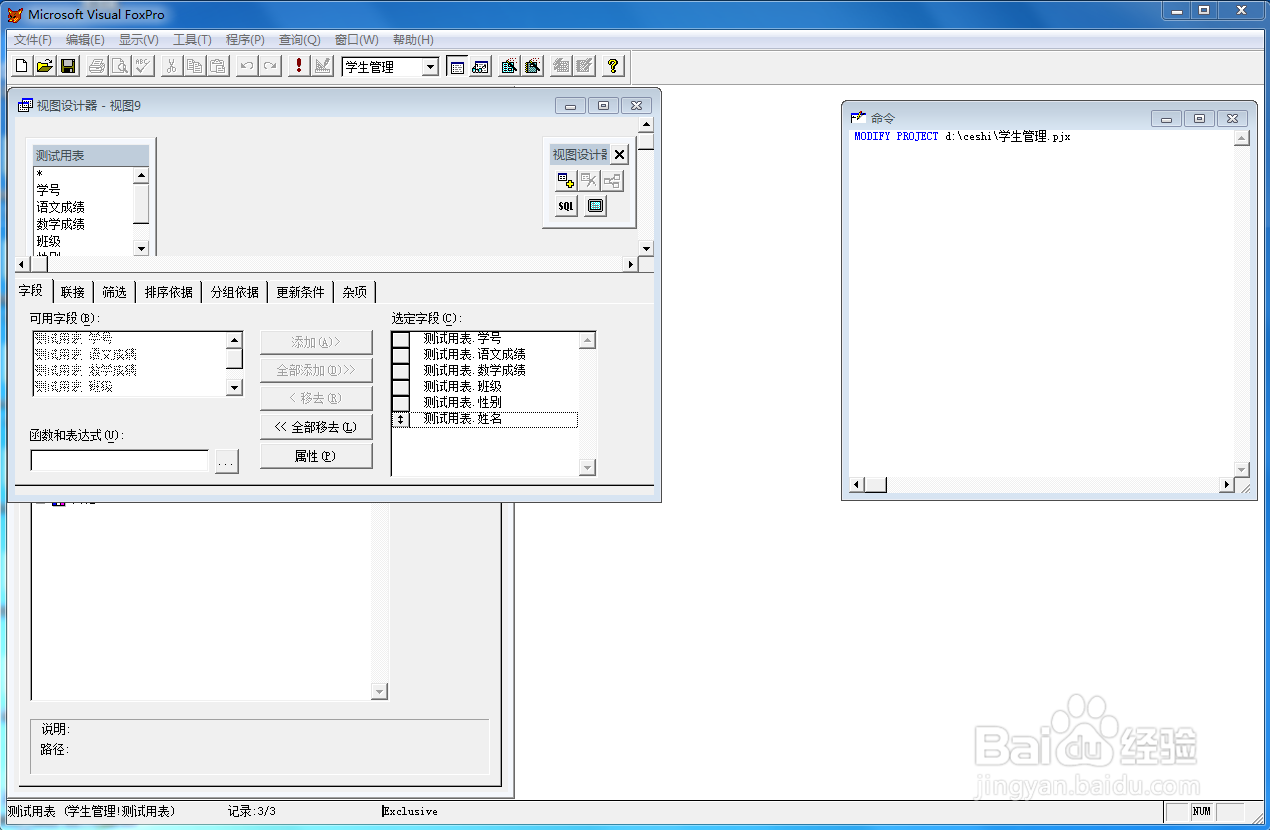Open the 编辑(E) menu
The height and width of the screenshot is (830, 1270).
pyautogui.click(x=85, y=40)
